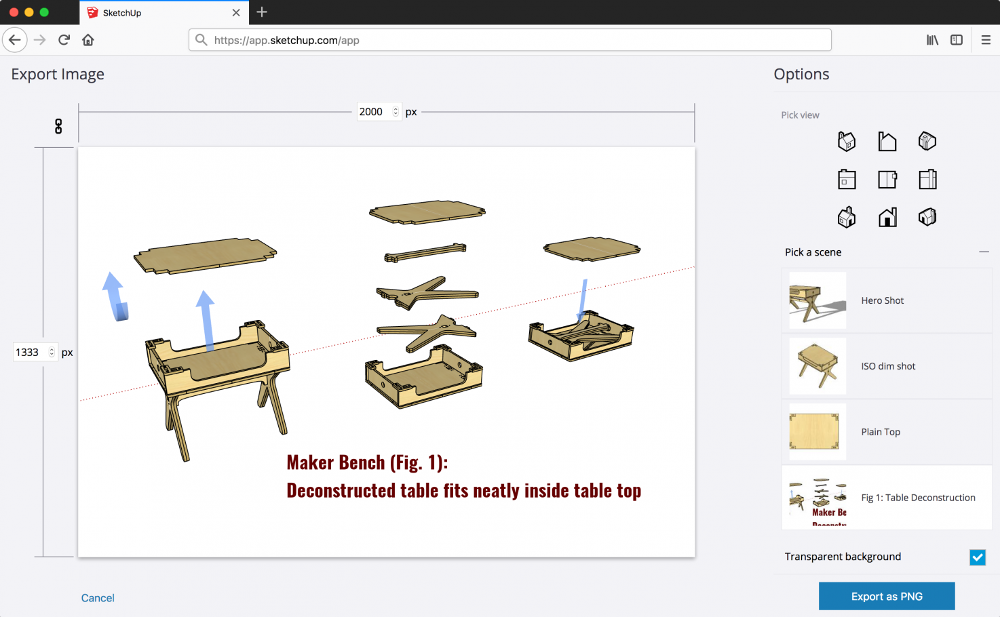Pick the middle-right side view icon
Screen dimensions: 1000x617
click(x=927, y=179)
